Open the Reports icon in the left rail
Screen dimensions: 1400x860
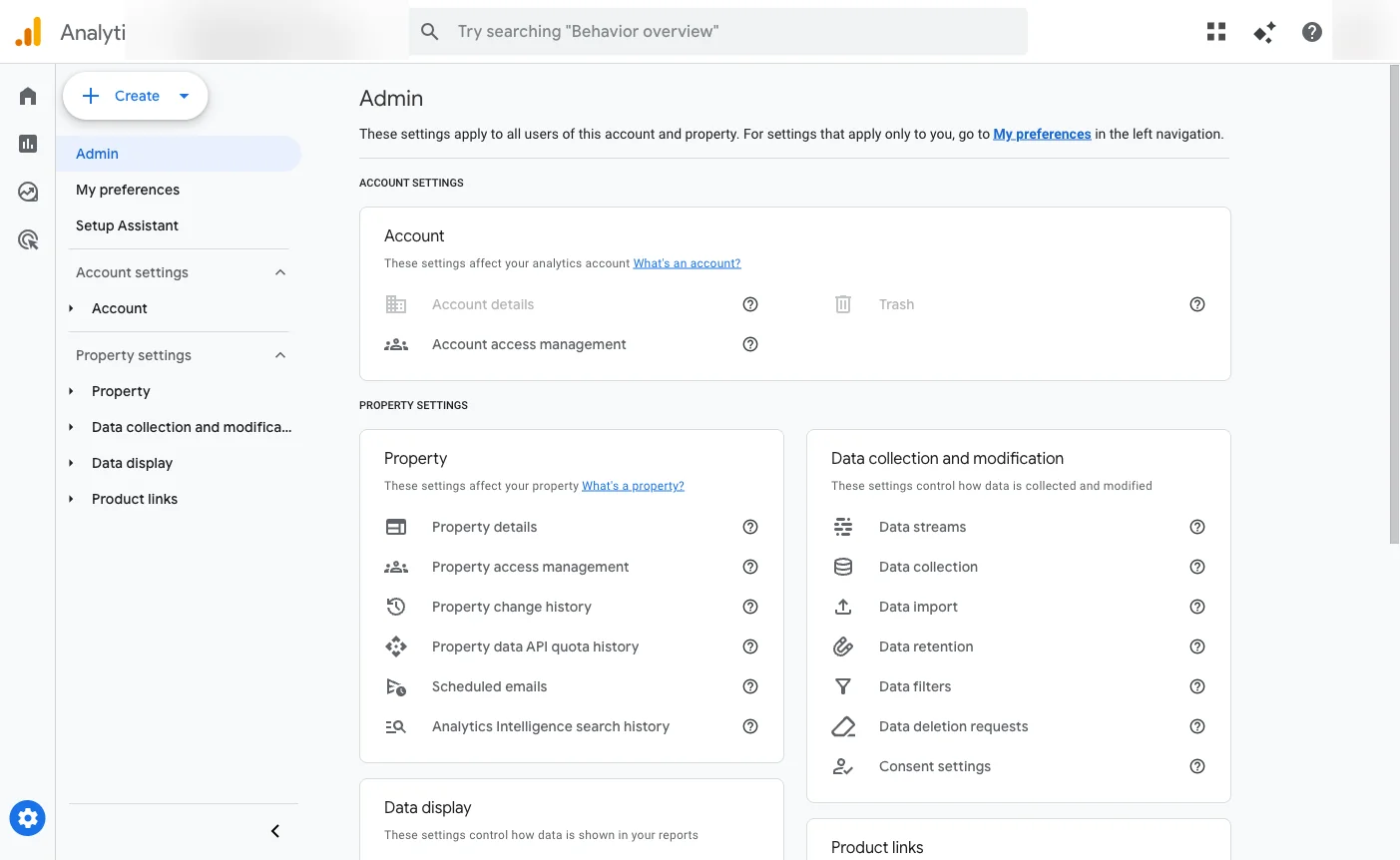click(27, 143)
